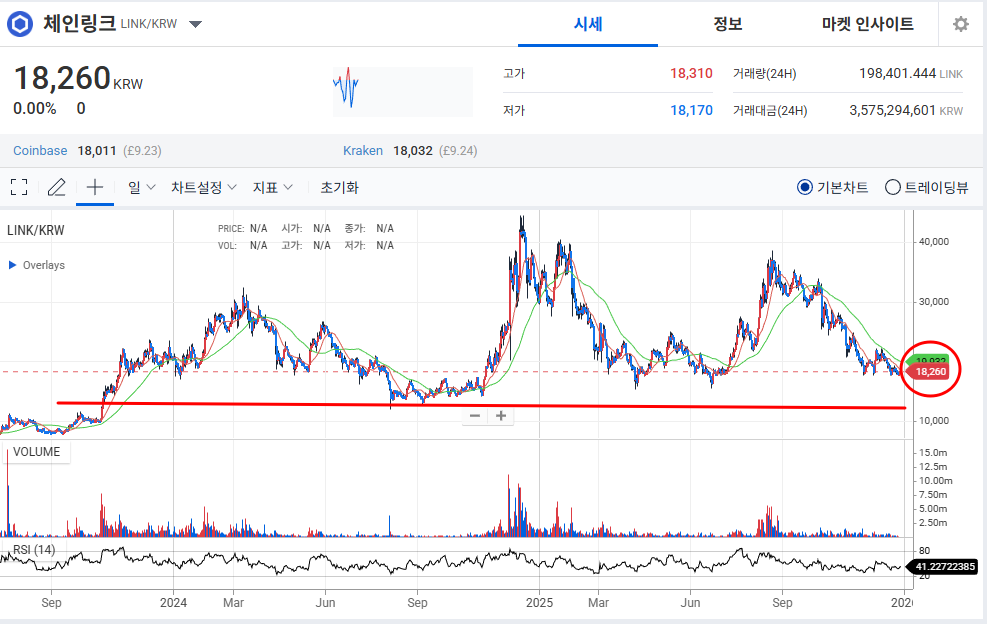Switch to the 정보 tab
This screenshot has width=987, height=624.
(727, 24)
